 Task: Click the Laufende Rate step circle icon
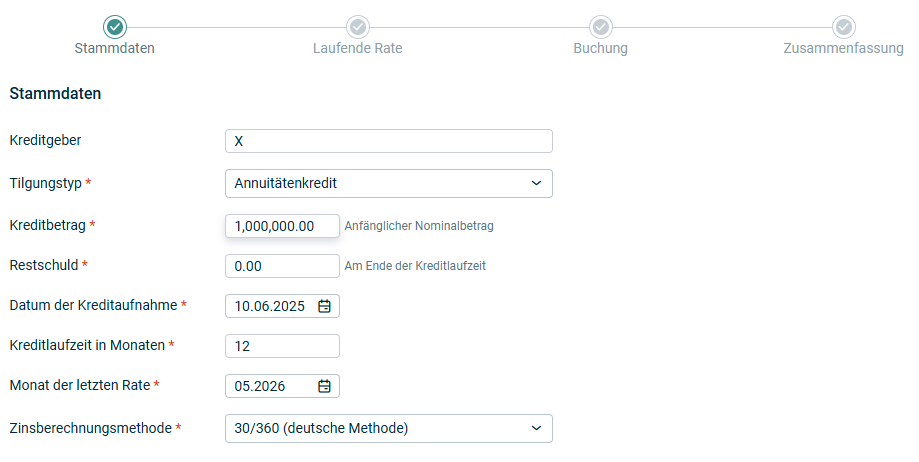[358, 27]
